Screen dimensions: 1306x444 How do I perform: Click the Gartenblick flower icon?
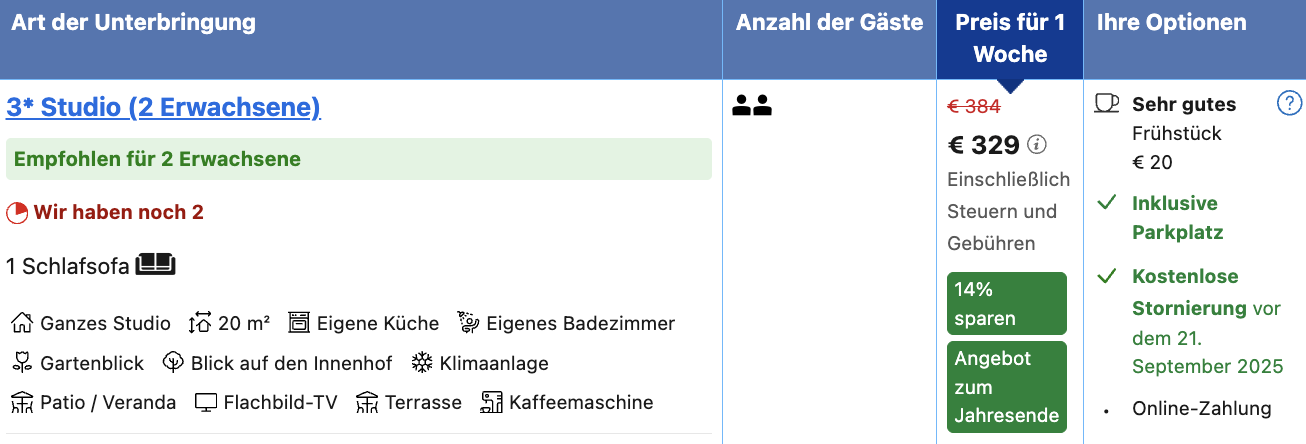(21, 363)
